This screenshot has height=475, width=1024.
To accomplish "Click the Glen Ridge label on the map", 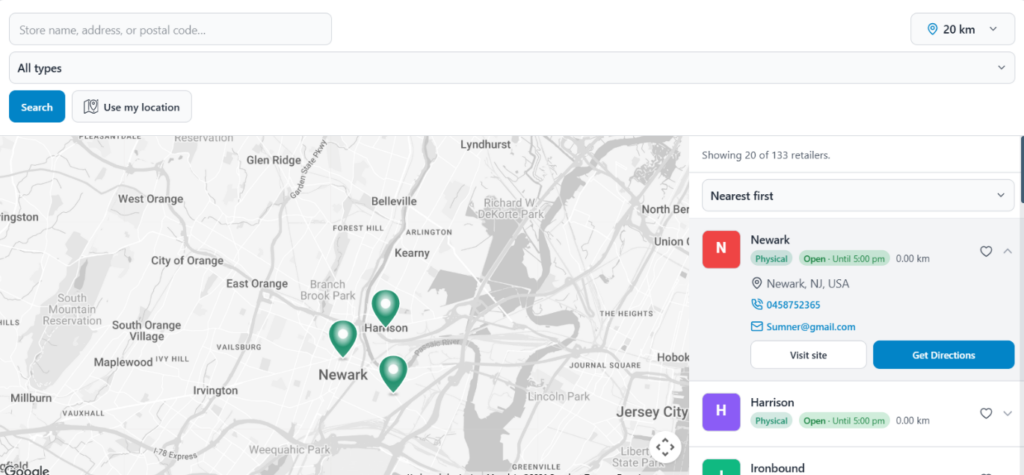I will (274, 160).
